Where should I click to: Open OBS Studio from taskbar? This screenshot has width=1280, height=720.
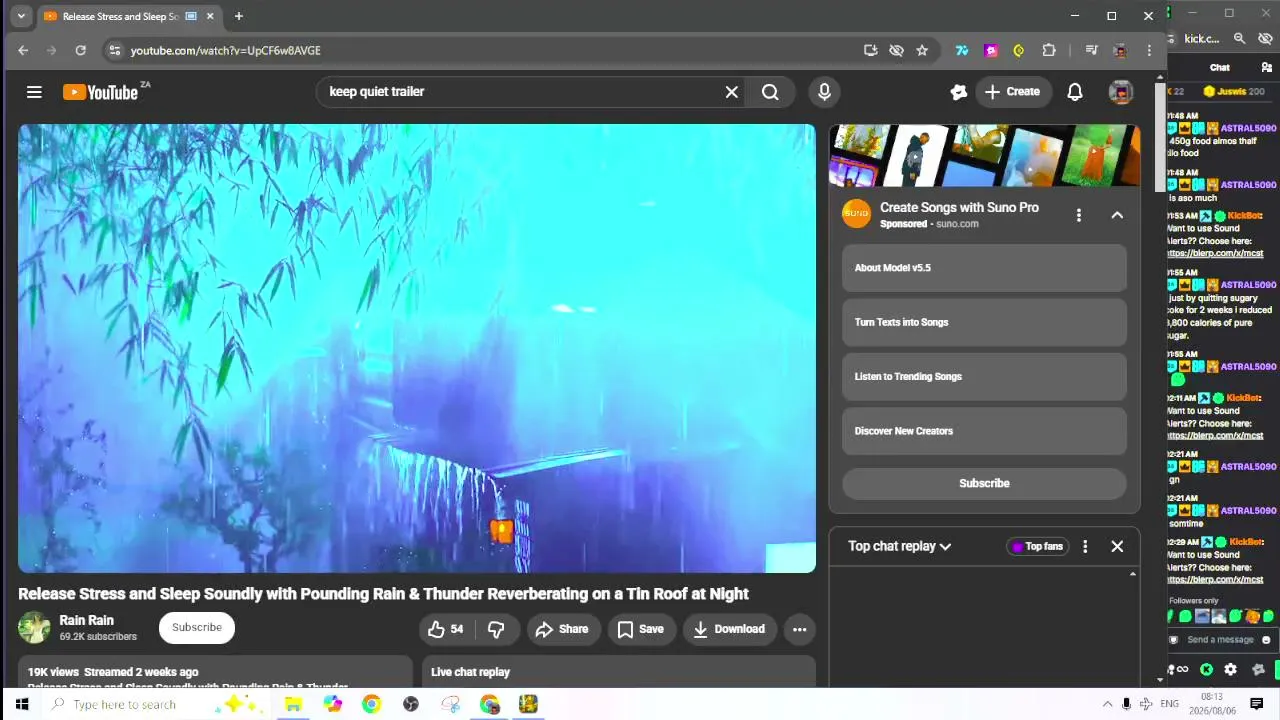pos(411,704)
